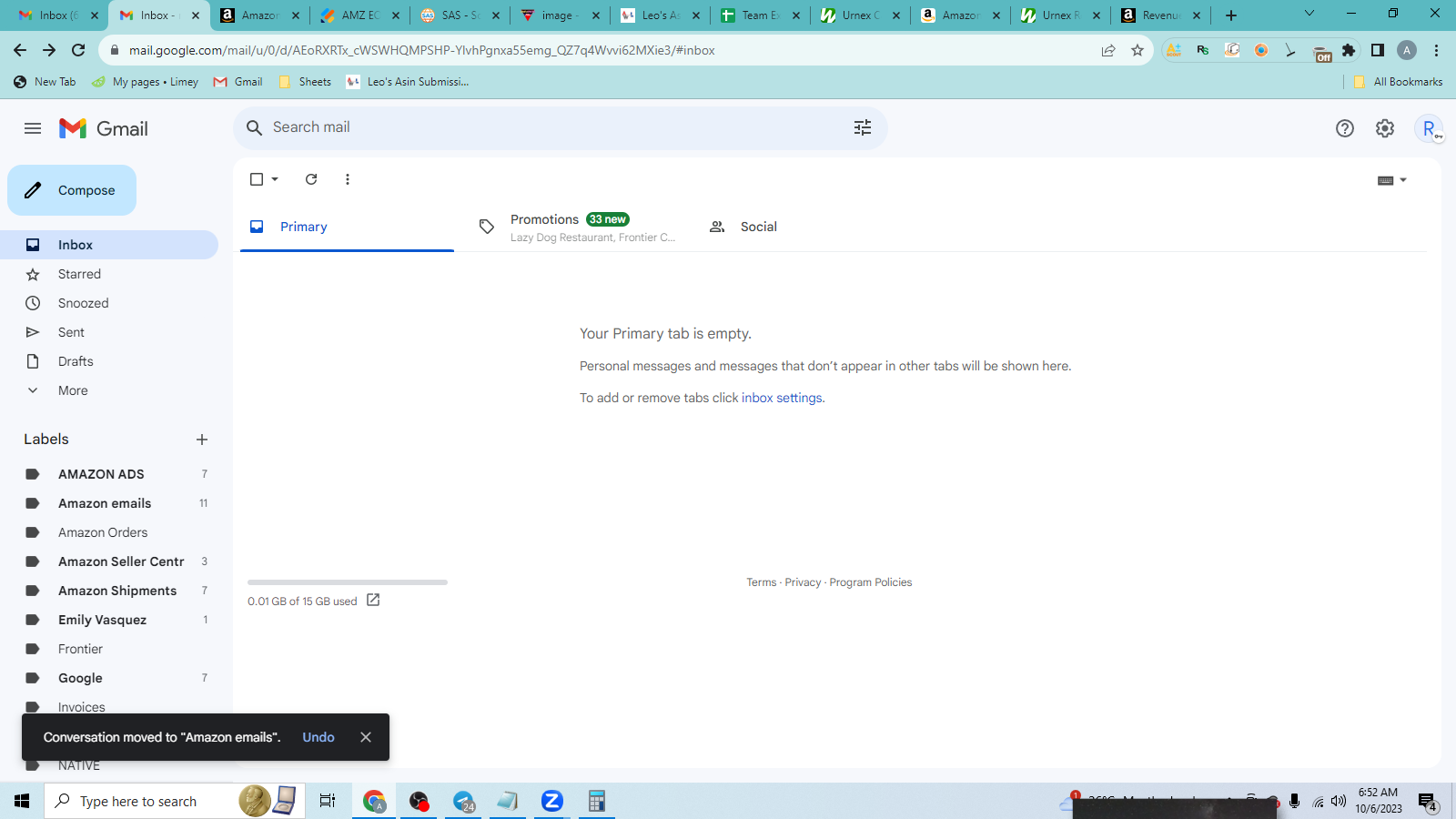Image resolution: width=1456 pixels, height=819 pixels.
Task: Open the Inbox folder
Action: (109, 245)
